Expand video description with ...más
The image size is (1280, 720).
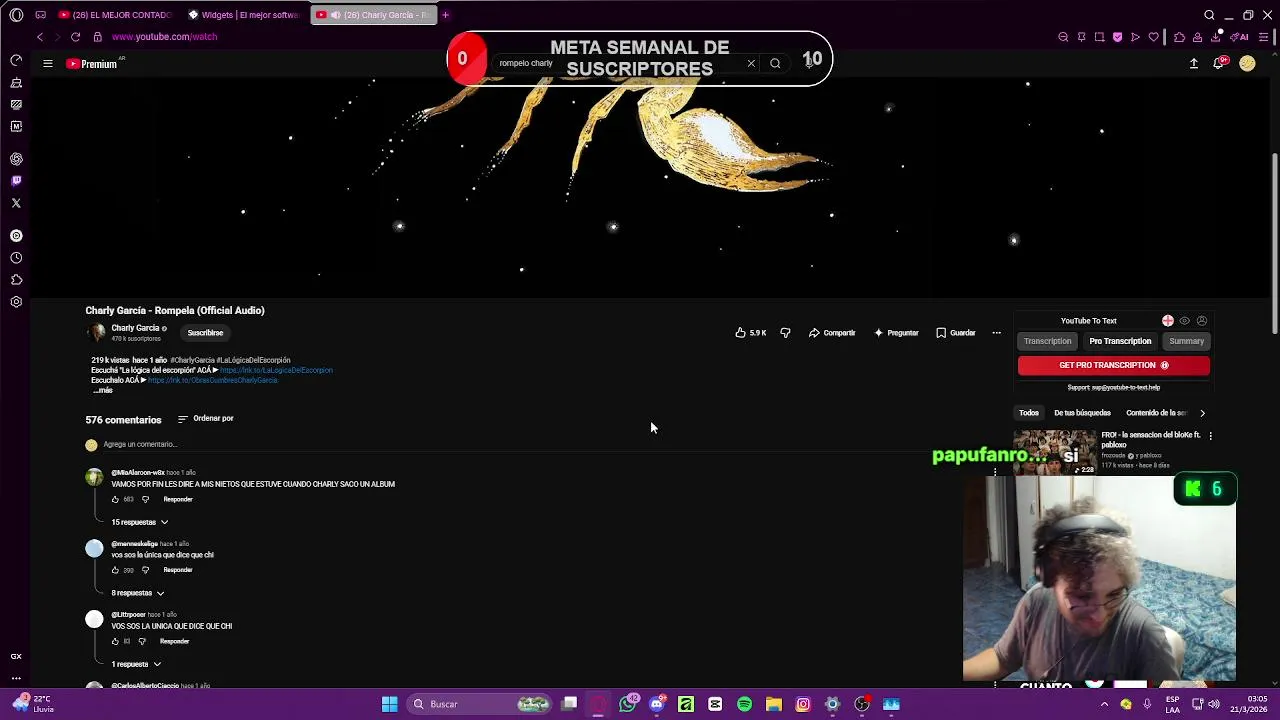tap(103, 390)
